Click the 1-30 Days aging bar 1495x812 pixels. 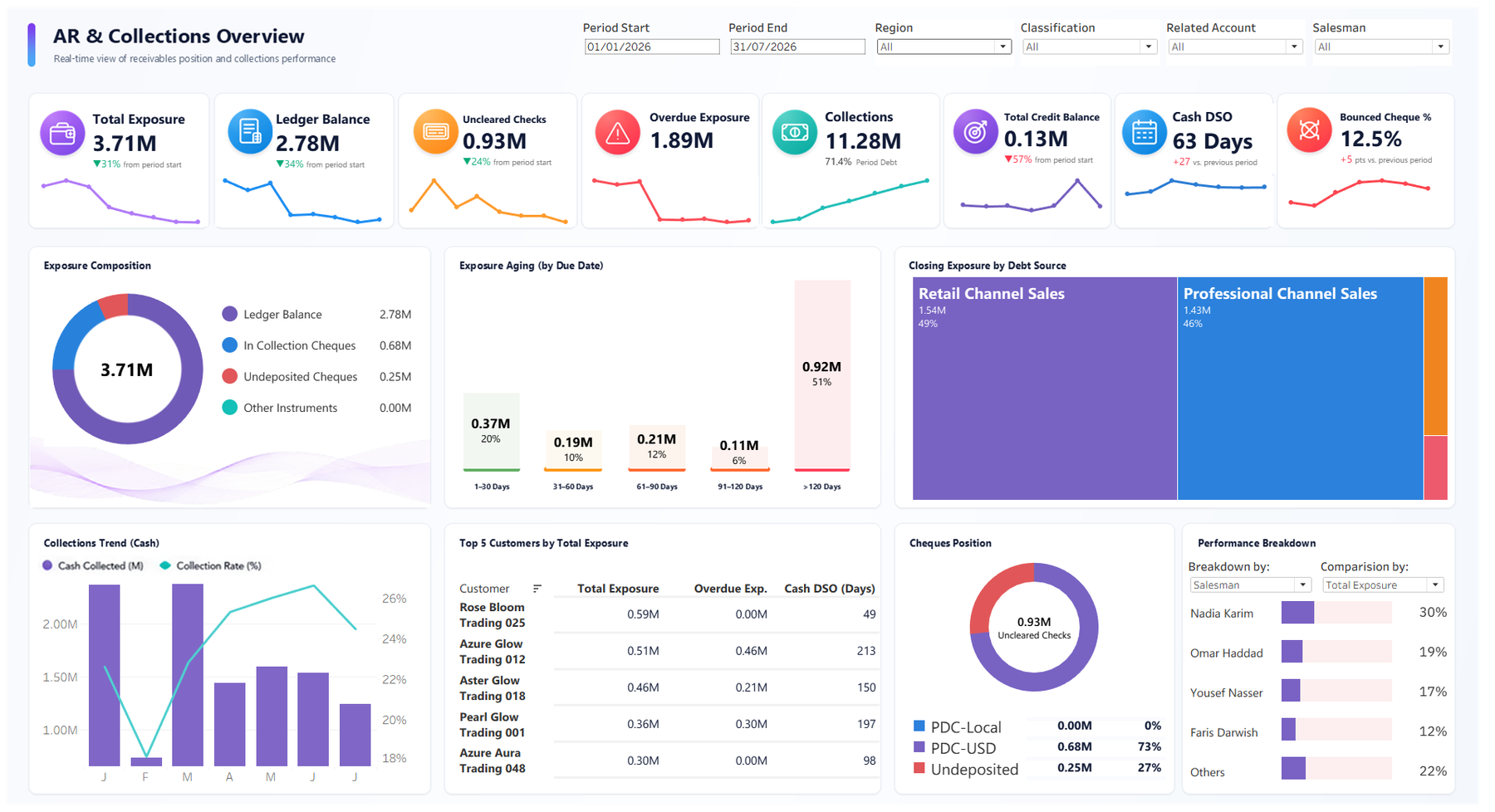tap(492, 432)
